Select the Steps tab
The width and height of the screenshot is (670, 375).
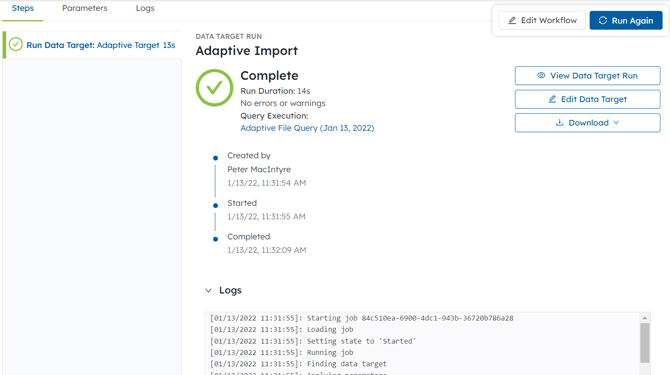pyautogui.click(x=23, y=8)
